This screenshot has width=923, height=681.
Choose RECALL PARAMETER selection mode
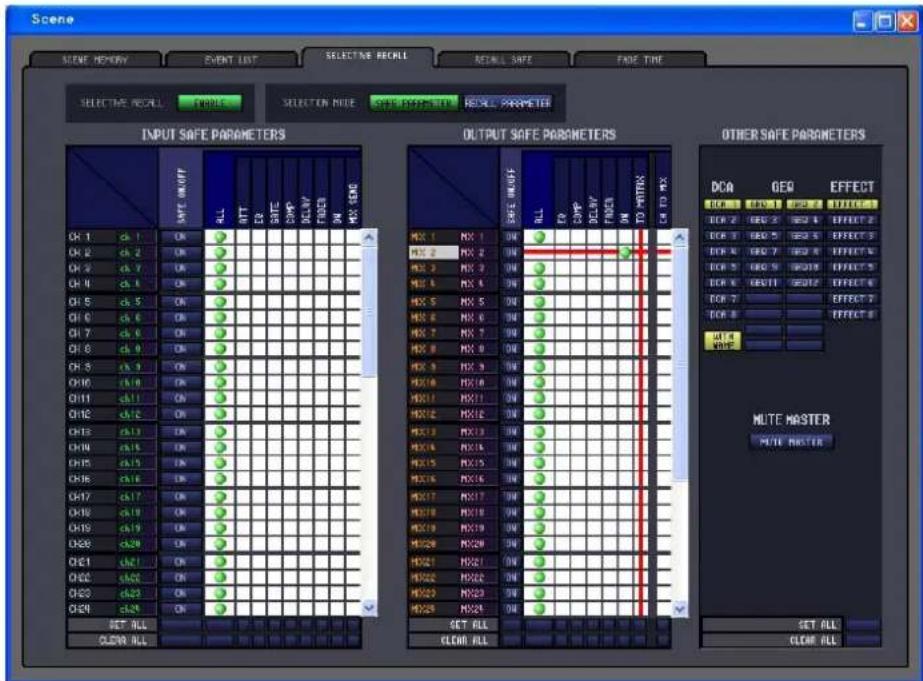[x=507, y=103]
